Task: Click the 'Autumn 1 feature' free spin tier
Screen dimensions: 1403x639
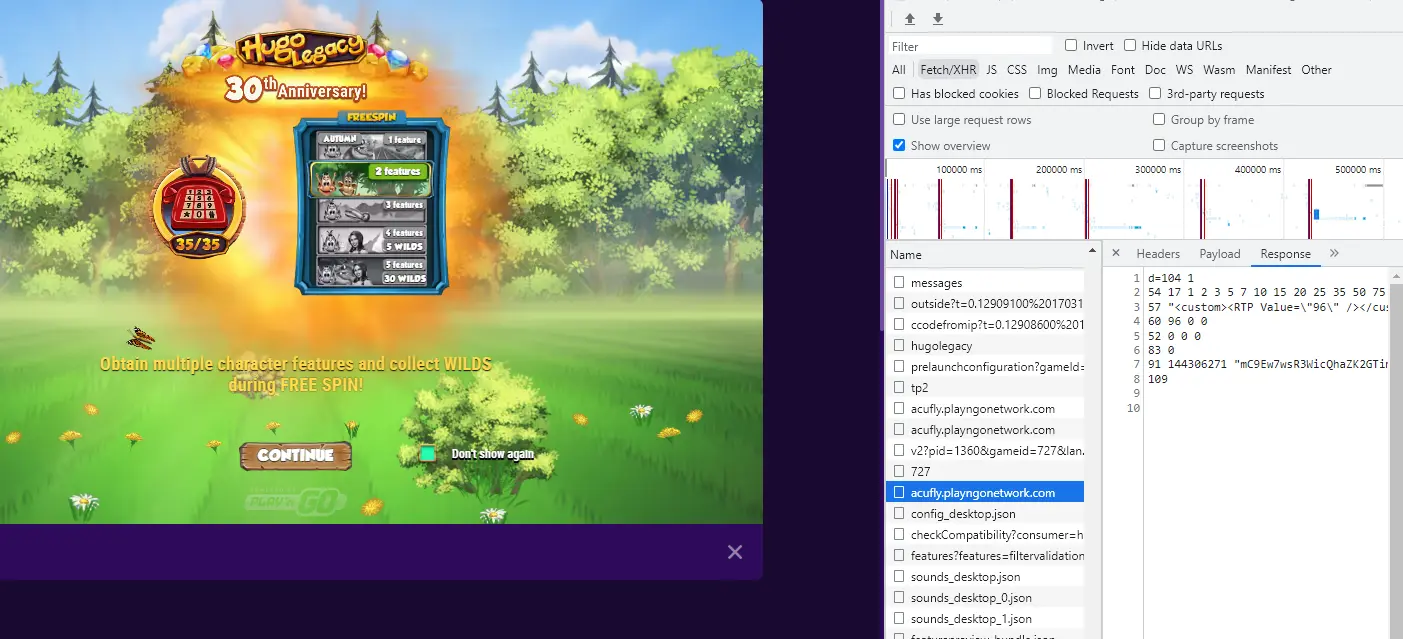Action: click(x=371, y=145)
